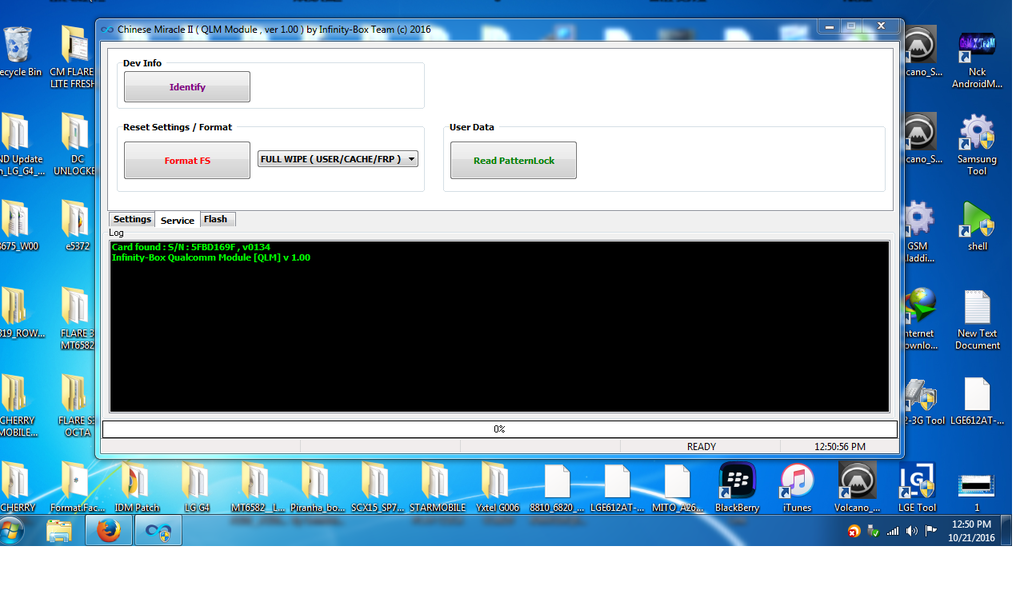This screenshot has height=614, width=1024.
Task: Select the STARMOBILE folder icon
Action: (437, 487)
